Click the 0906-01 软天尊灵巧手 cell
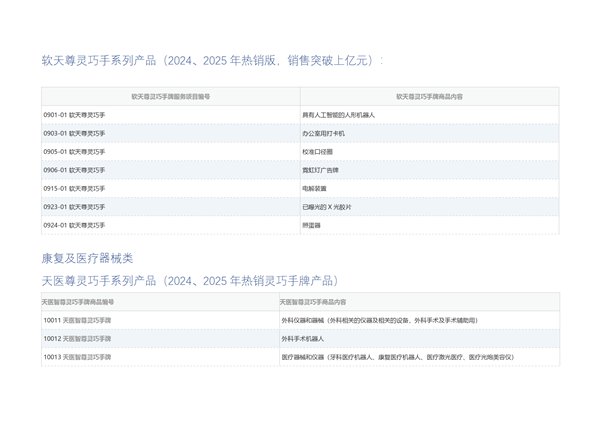 (x=75, y=170)
